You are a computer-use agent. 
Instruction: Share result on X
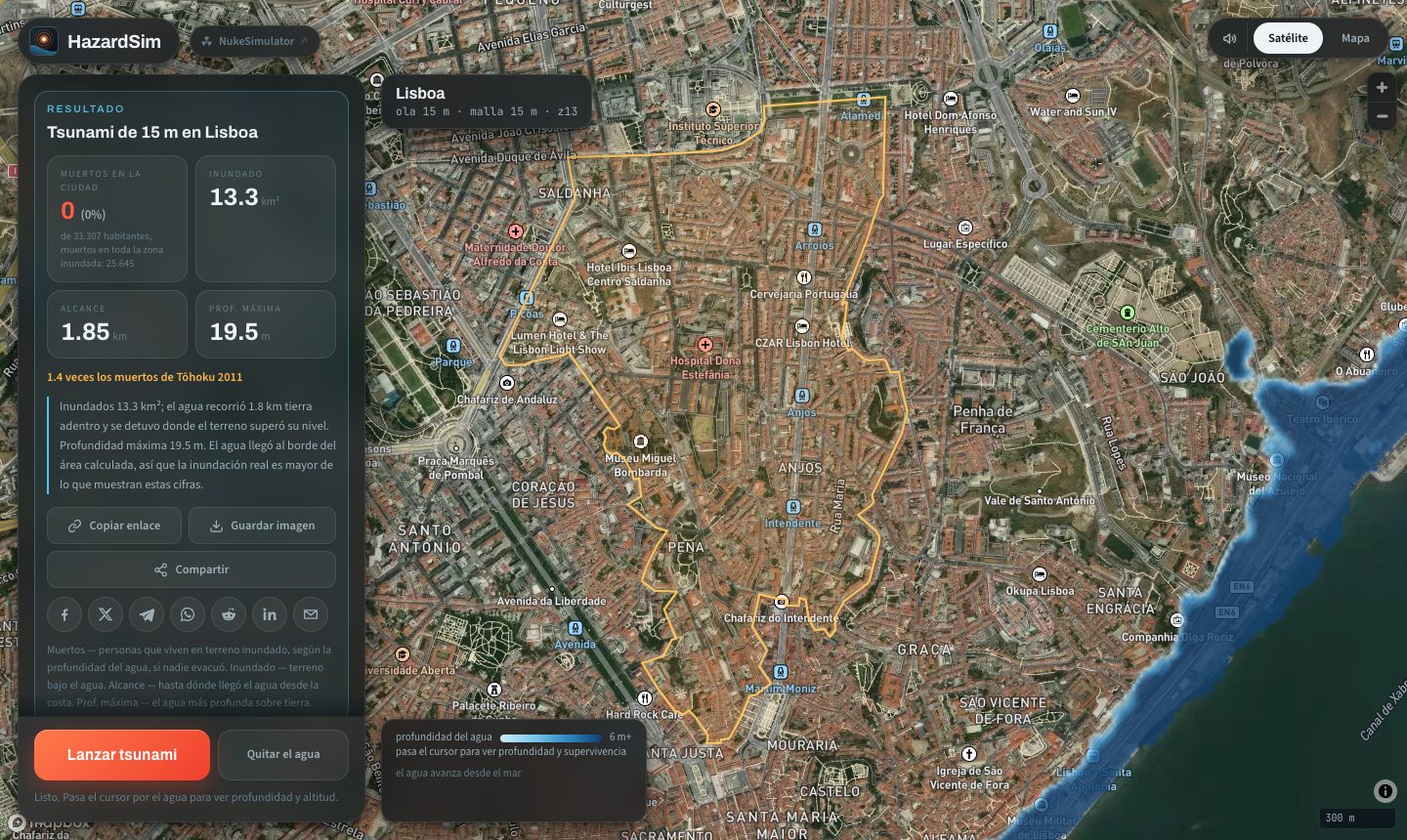(x=106, y=614)
